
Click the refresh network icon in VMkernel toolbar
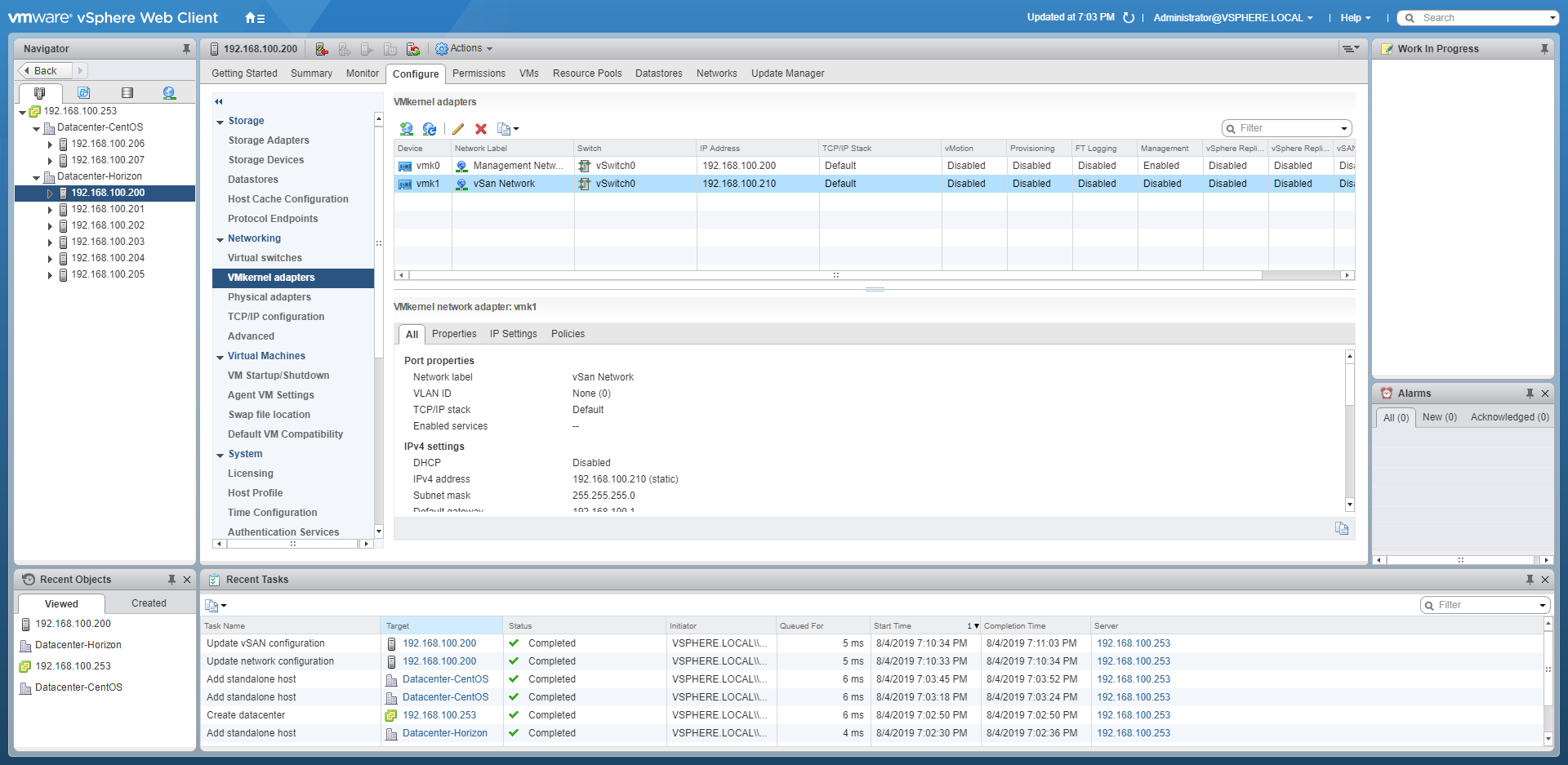[430, 129]
